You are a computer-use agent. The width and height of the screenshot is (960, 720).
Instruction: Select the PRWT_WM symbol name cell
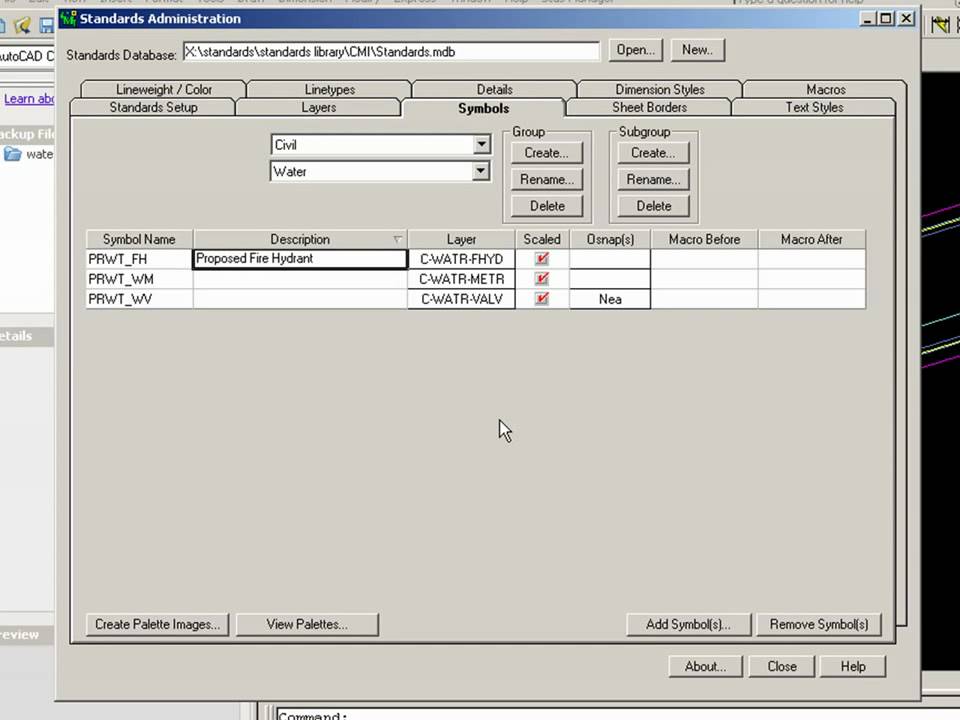139,279
